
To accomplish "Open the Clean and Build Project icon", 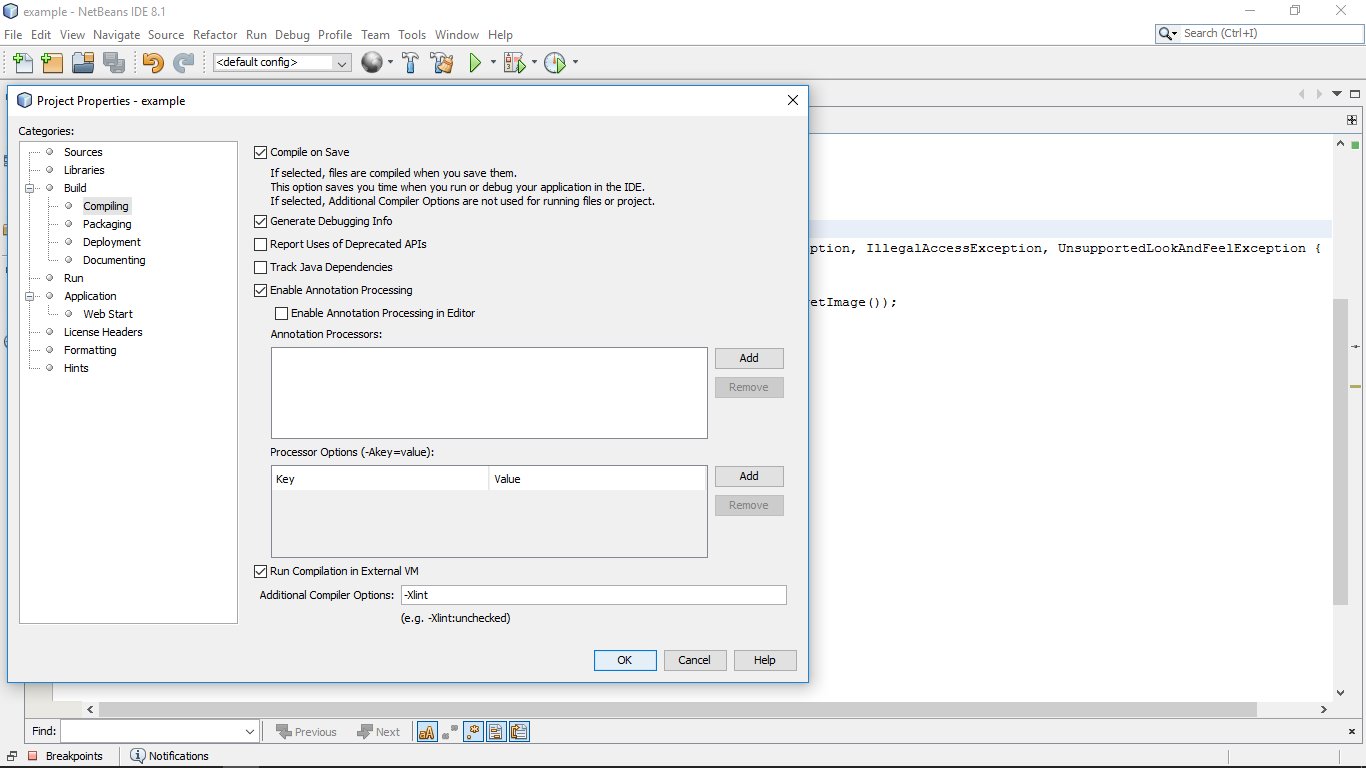I will click(x=442, y=62).
